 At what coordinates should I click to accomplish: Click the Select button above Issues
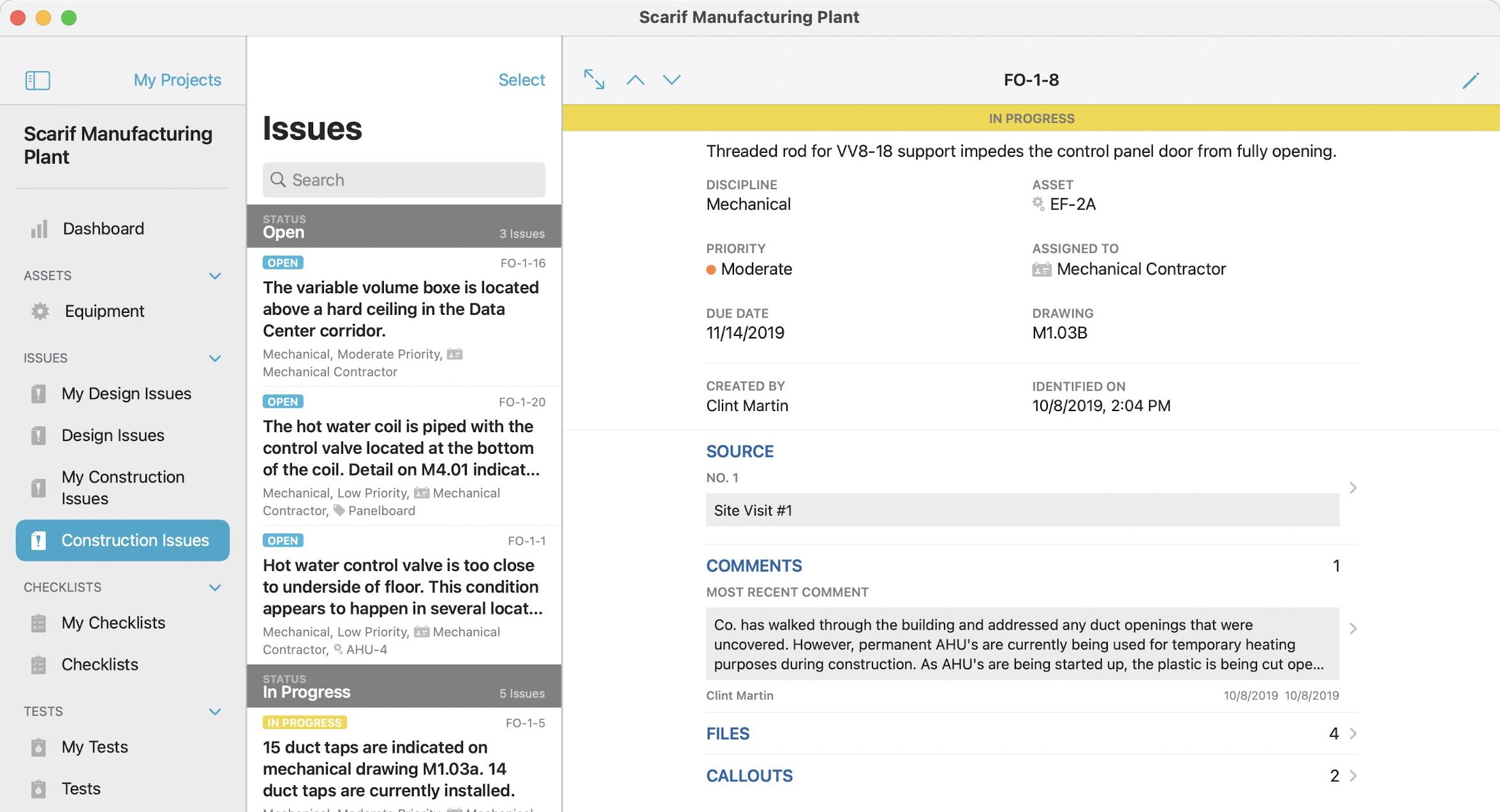click(521, 80)
